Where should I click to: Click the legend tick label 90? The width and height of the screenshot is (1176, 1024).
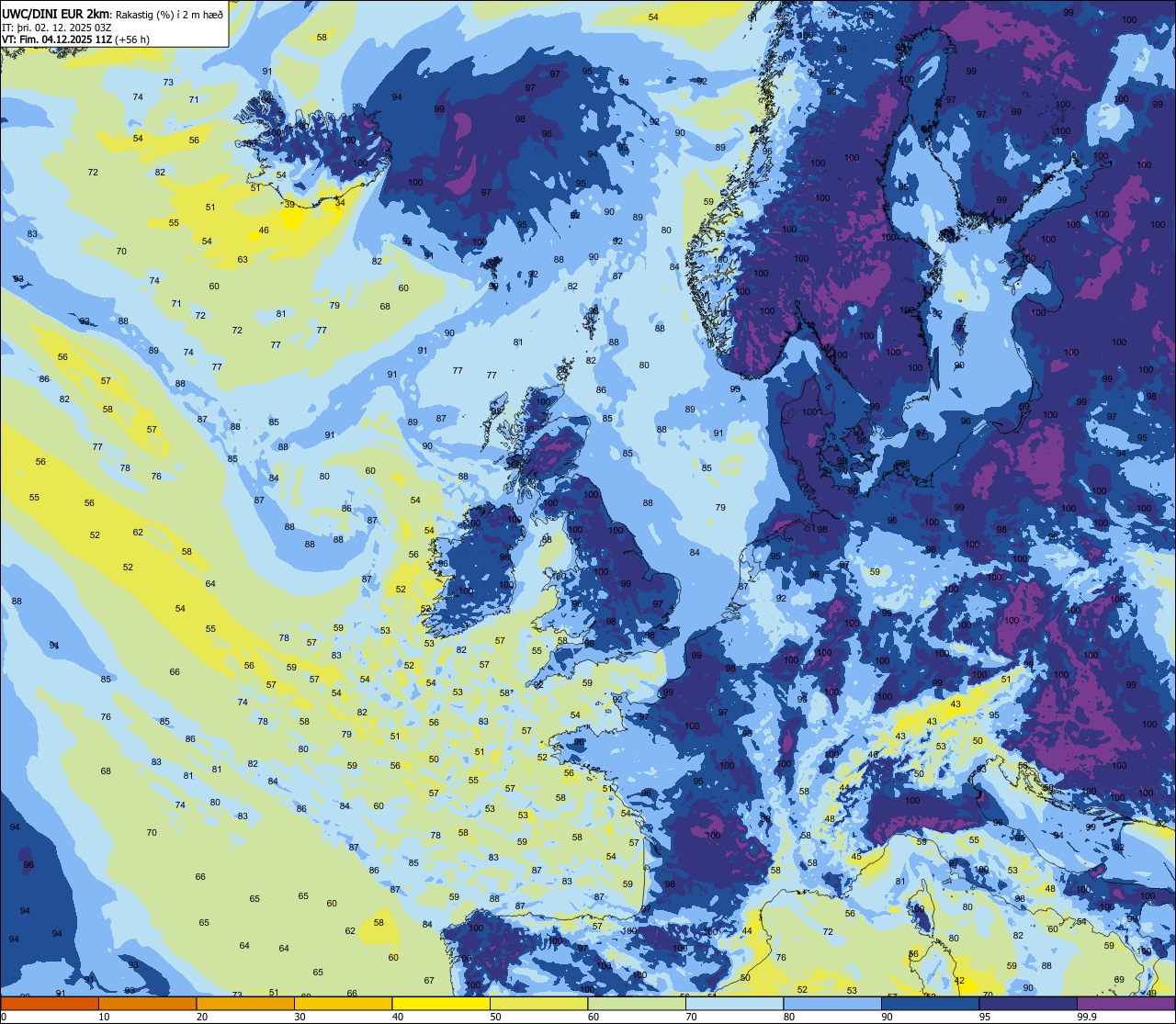(887, 1017)
